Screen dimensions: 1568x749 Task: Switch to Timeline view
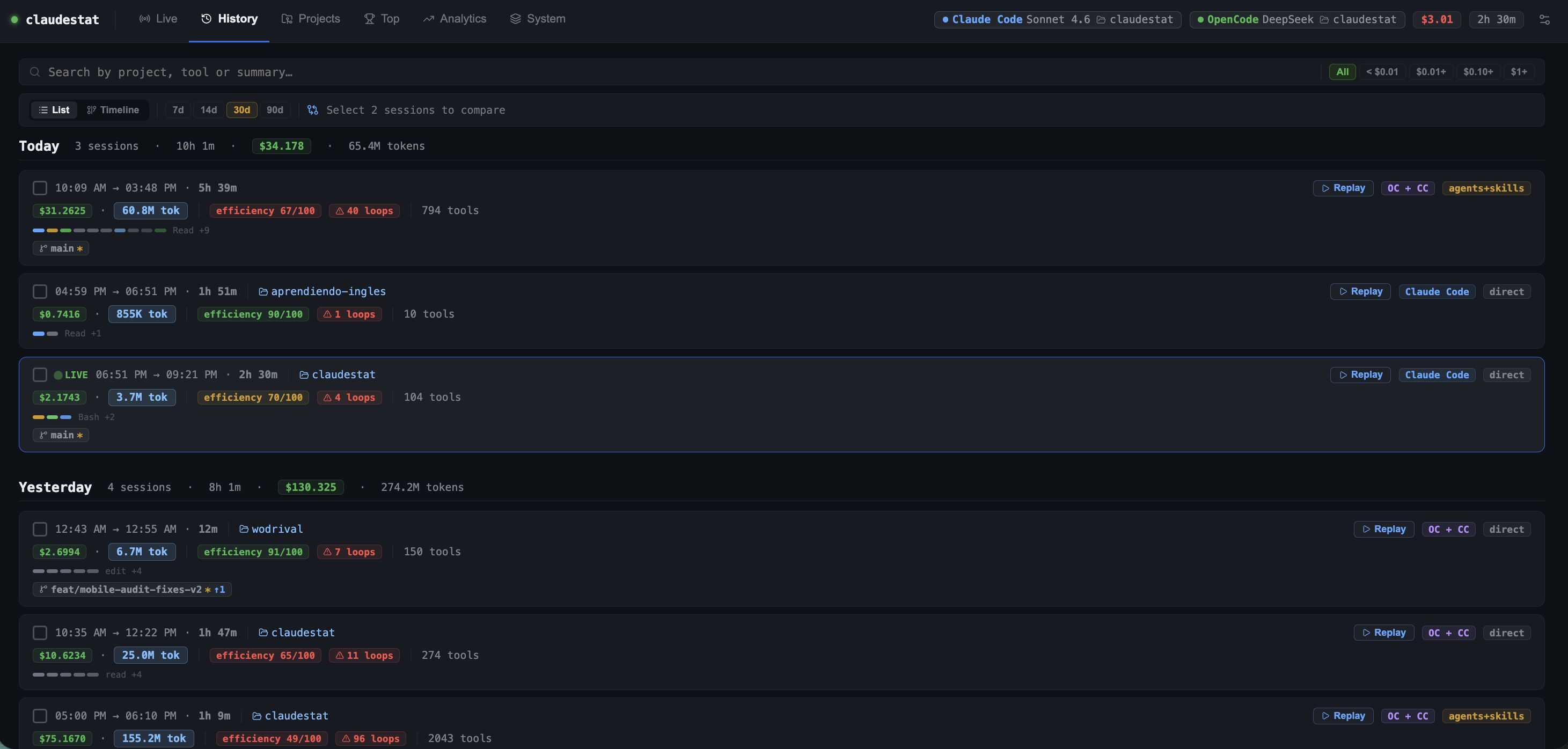[x=113, y=110]
